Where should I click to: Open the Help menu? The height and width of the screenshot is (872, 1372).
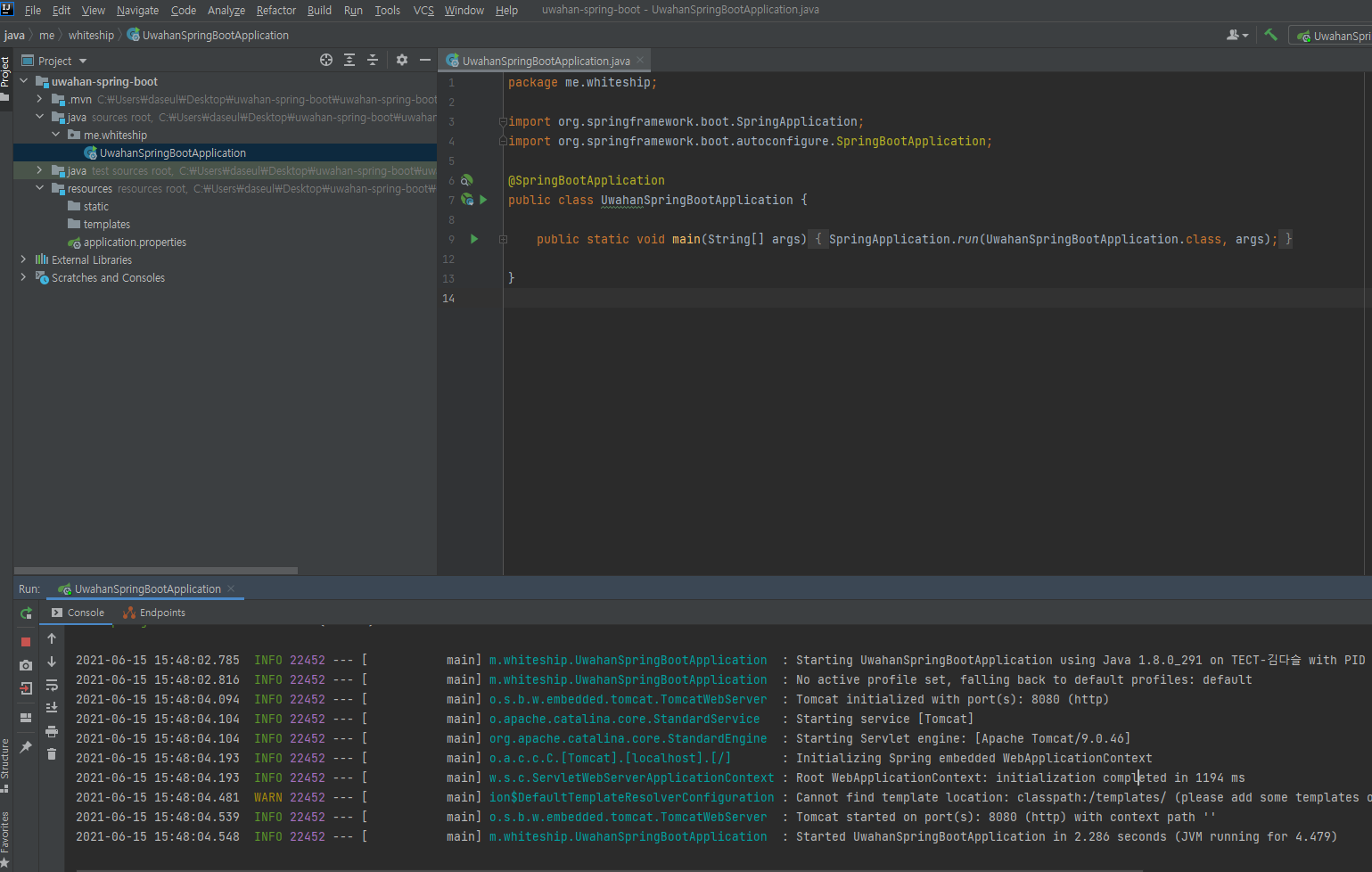click(506, 10)
